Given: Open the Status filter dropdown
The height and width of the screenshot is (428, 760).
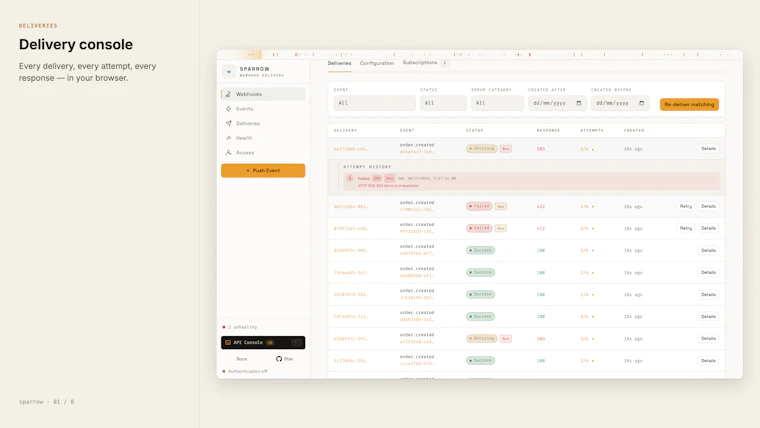Looking at the screenshot, I should (x=443, y=103).
